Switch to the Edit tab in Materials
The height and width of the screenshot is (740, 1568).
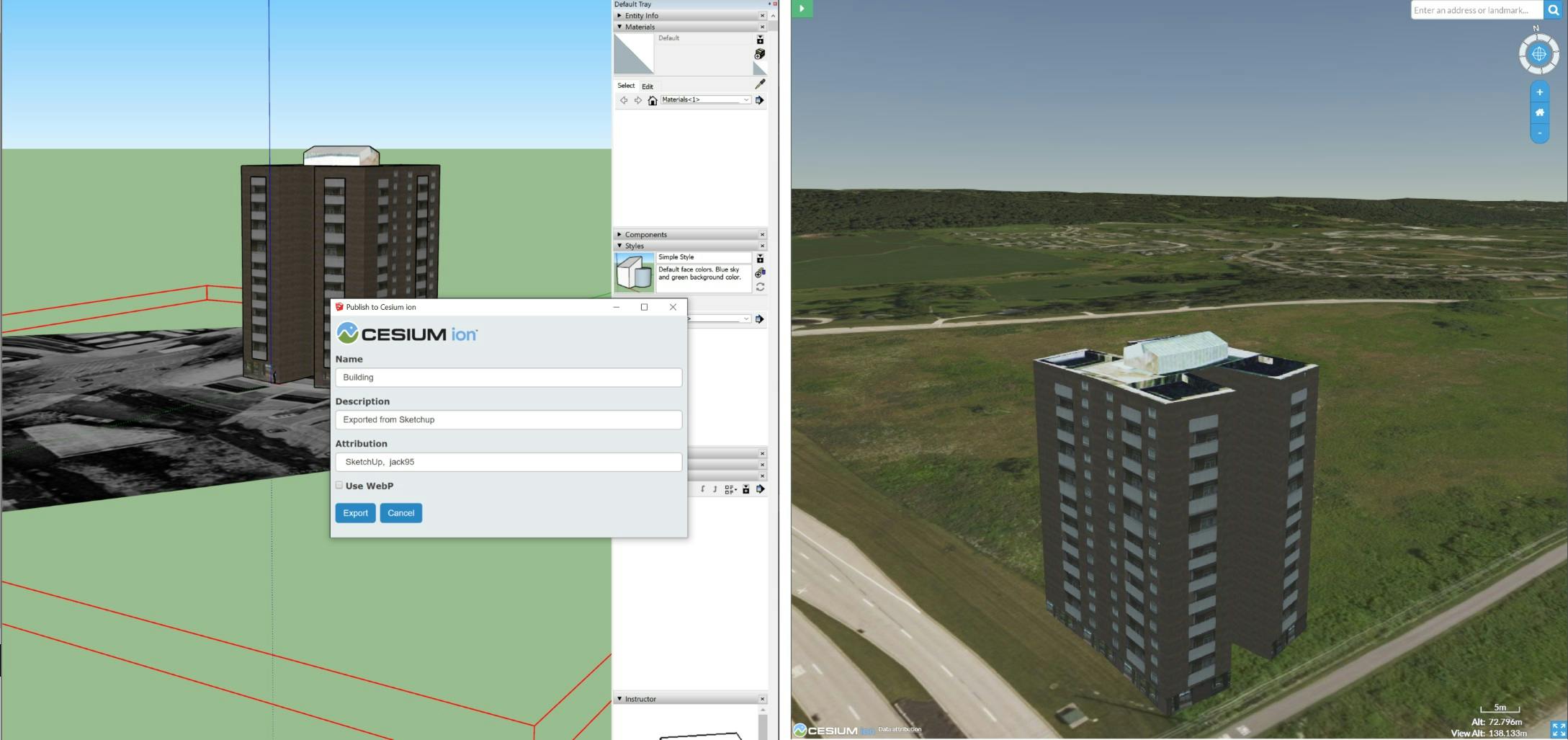648,86
